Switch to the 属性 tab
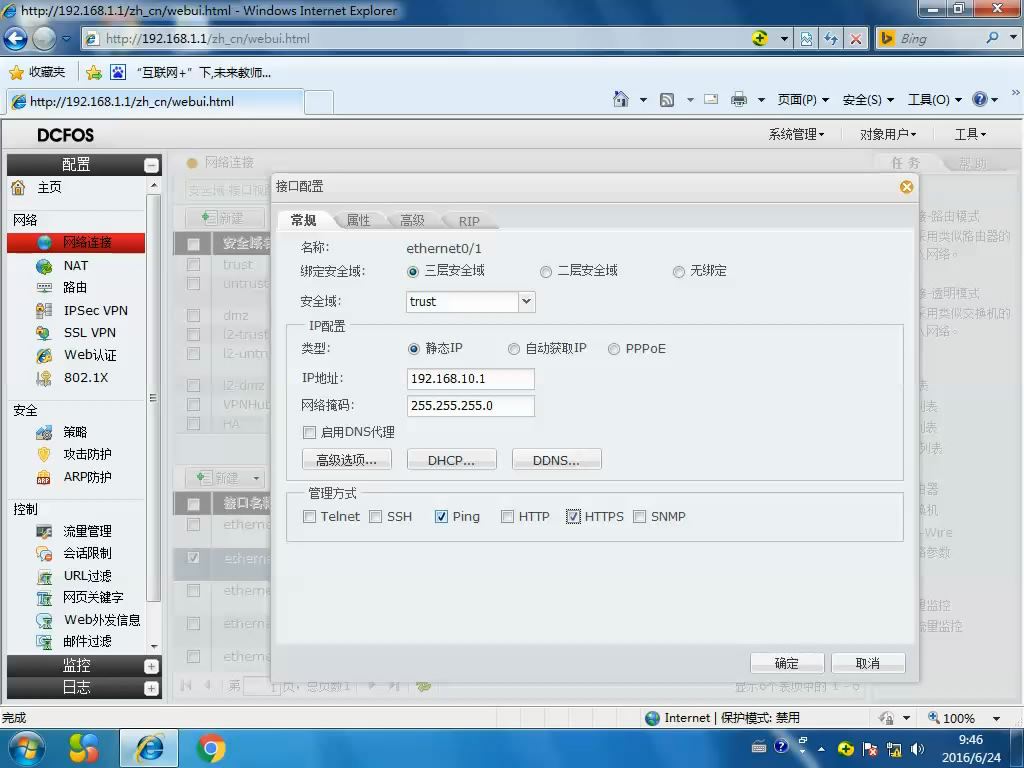The width and height of the screenshot is (1024, 768). (358, 221)
